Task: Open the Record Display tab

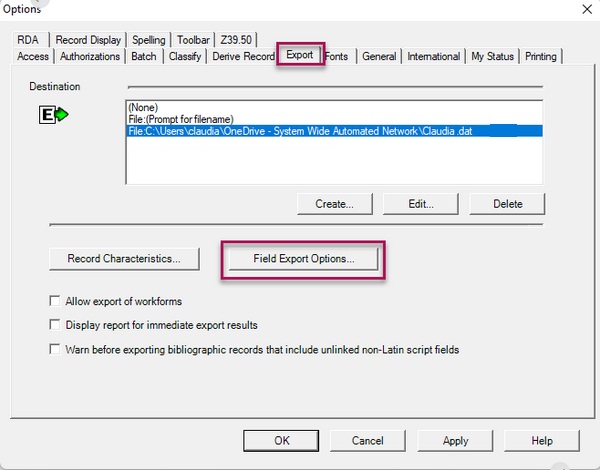Action: pyautogui.click(x=88, y=40)
